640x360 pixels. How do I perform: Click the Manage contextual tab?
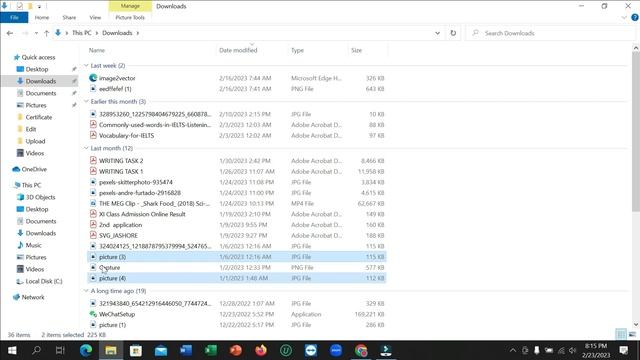point(130,6)
